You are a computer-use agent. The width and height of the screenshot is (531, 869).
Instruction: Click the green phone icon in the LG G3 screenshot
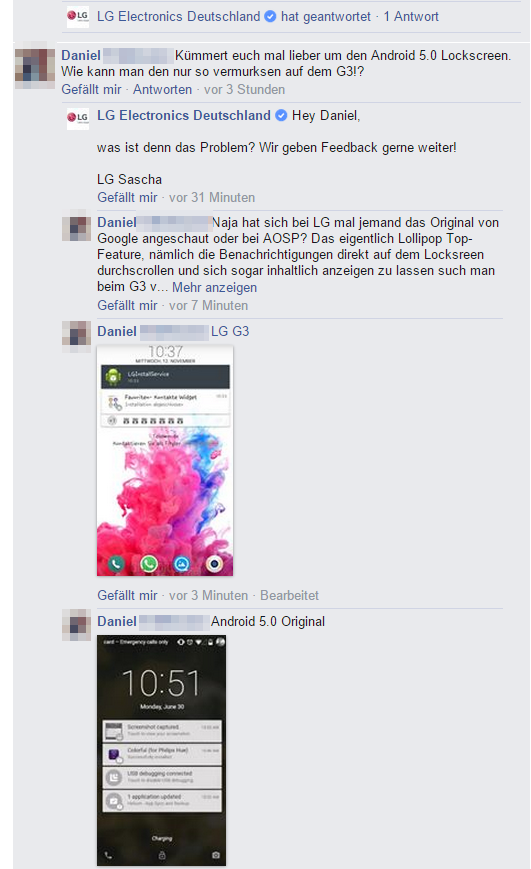coord(116,564)
